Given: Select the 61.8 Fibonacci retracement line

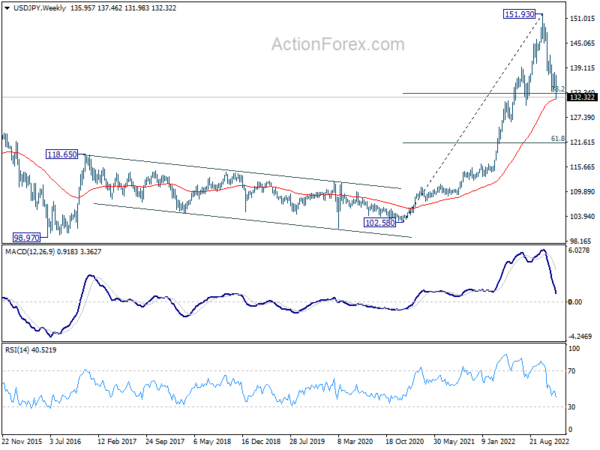Looking at the screenshot, I should [484, 143].
